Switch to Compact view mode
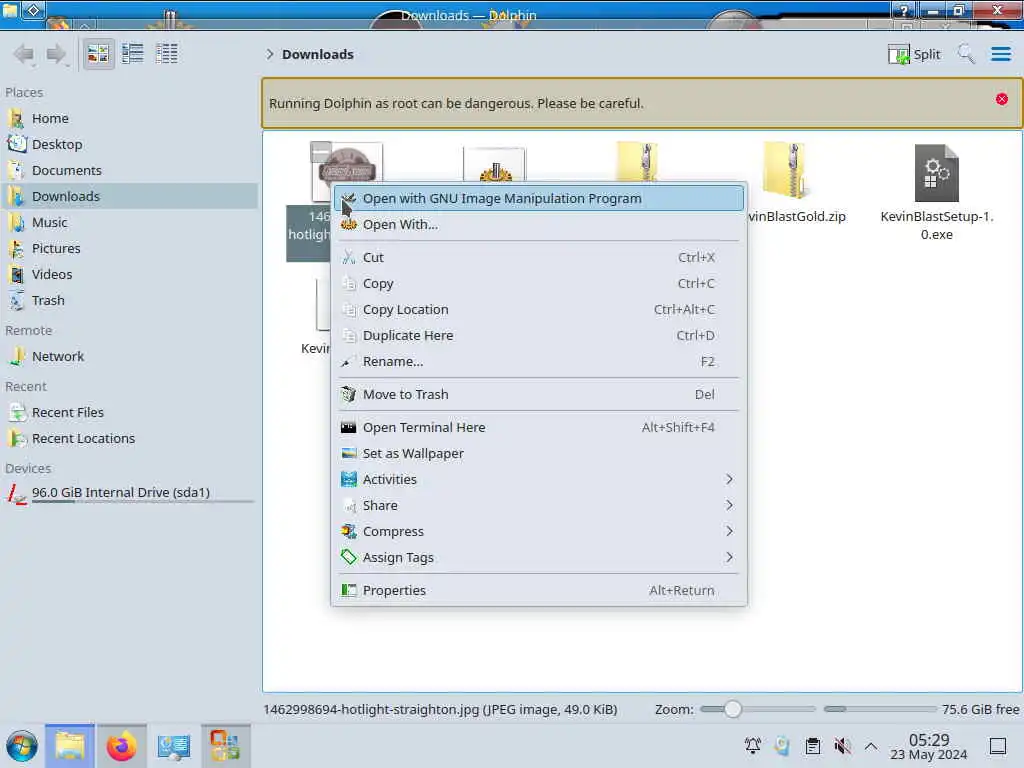1024x768 pixels. pyautogui.click(x=133, y=54)
